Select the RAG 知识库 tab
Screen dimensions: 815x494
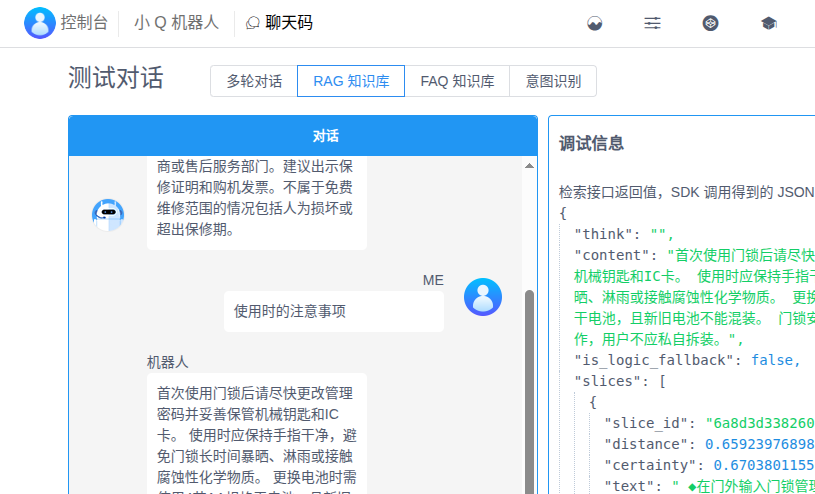(351, 81)
